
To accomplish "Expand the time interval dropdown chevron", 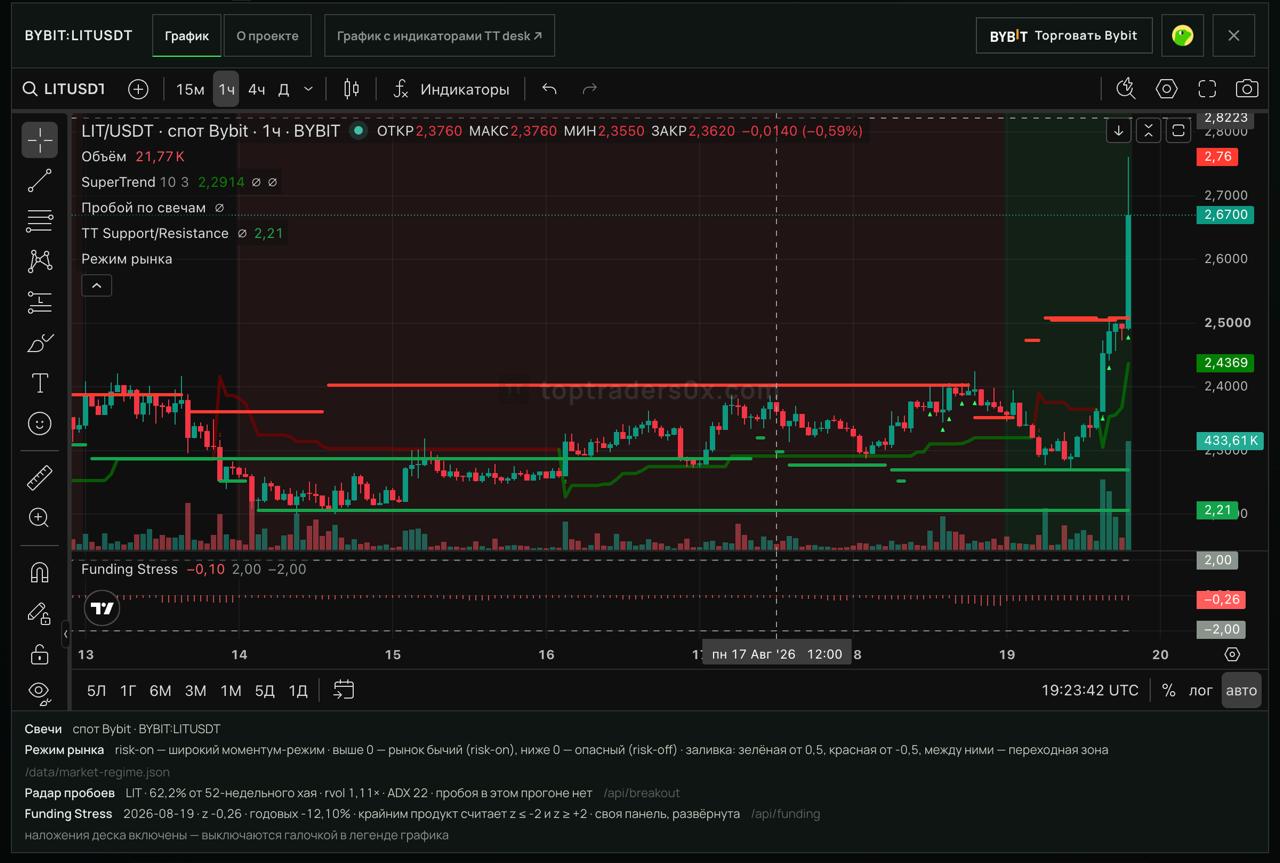I will (x=308, y=89).
